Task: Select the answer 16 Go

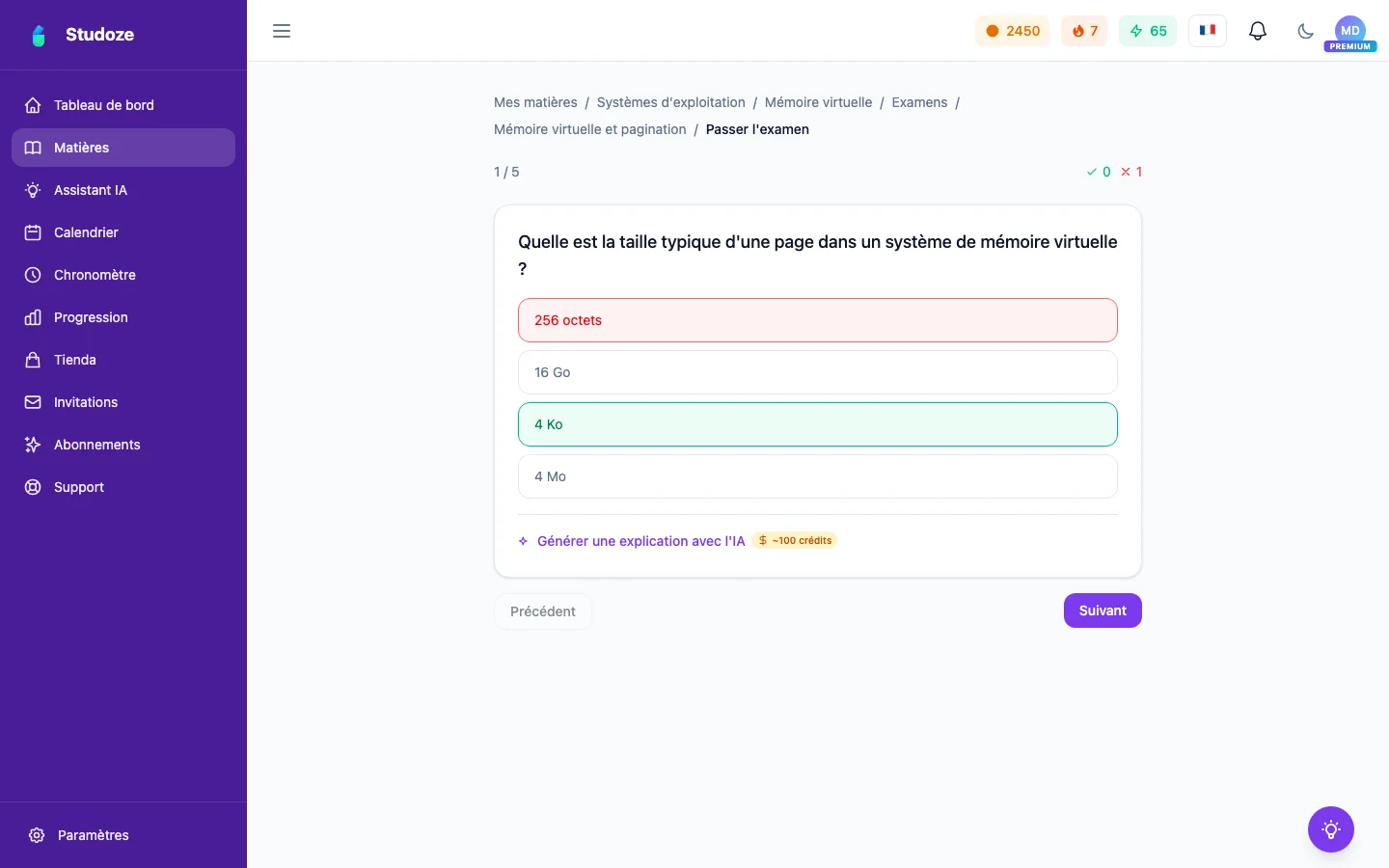Action: click(818, 372)
